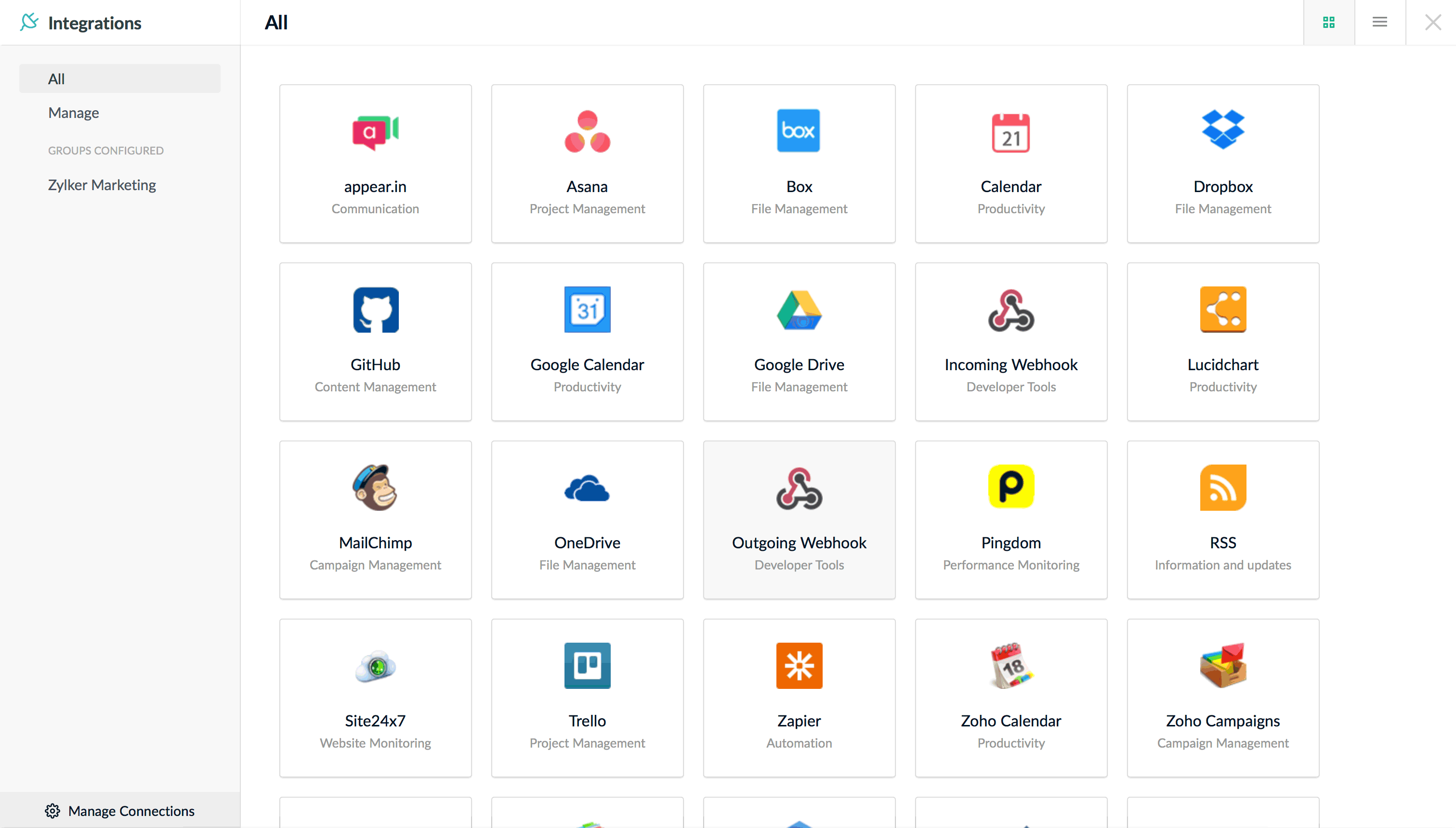Screen dimensions: 1456x828
Task: Open the Incoming Webhook integration
Action: coord(1010,341)
